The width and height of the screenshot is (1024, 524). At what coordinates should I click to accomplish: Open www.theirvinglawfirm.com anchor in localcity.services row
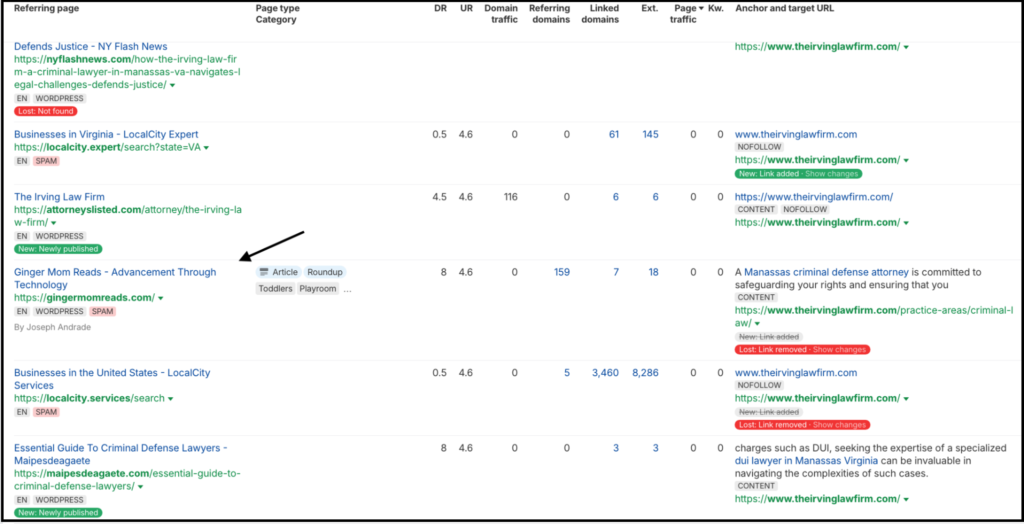click(796, 372)
